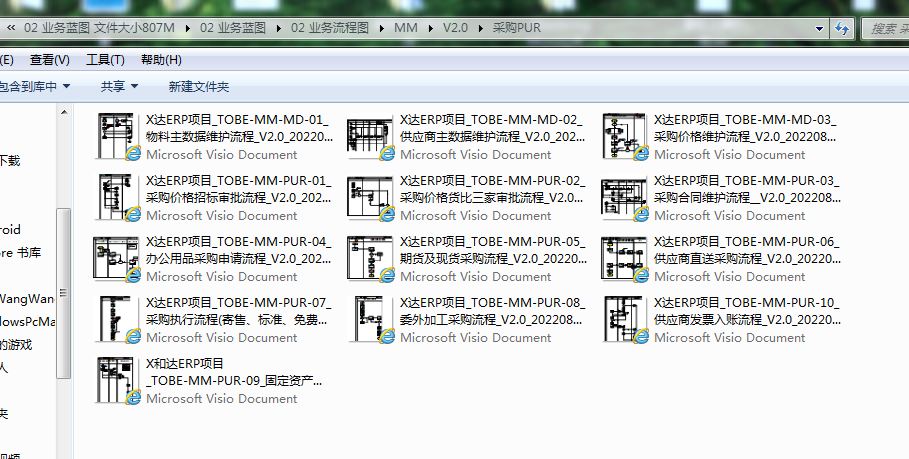Click the refresh button beside the address bar
The height and width of the screenshot is (459, 909).
click(842, 28)
